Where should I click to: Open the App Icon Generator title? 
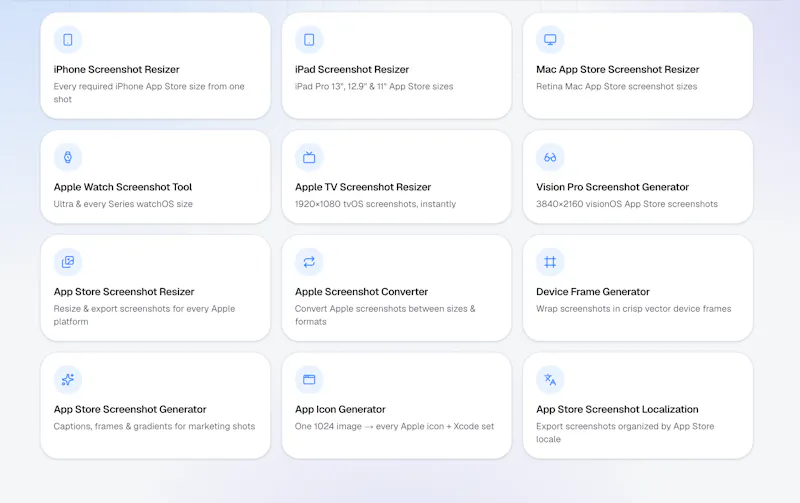340,409
